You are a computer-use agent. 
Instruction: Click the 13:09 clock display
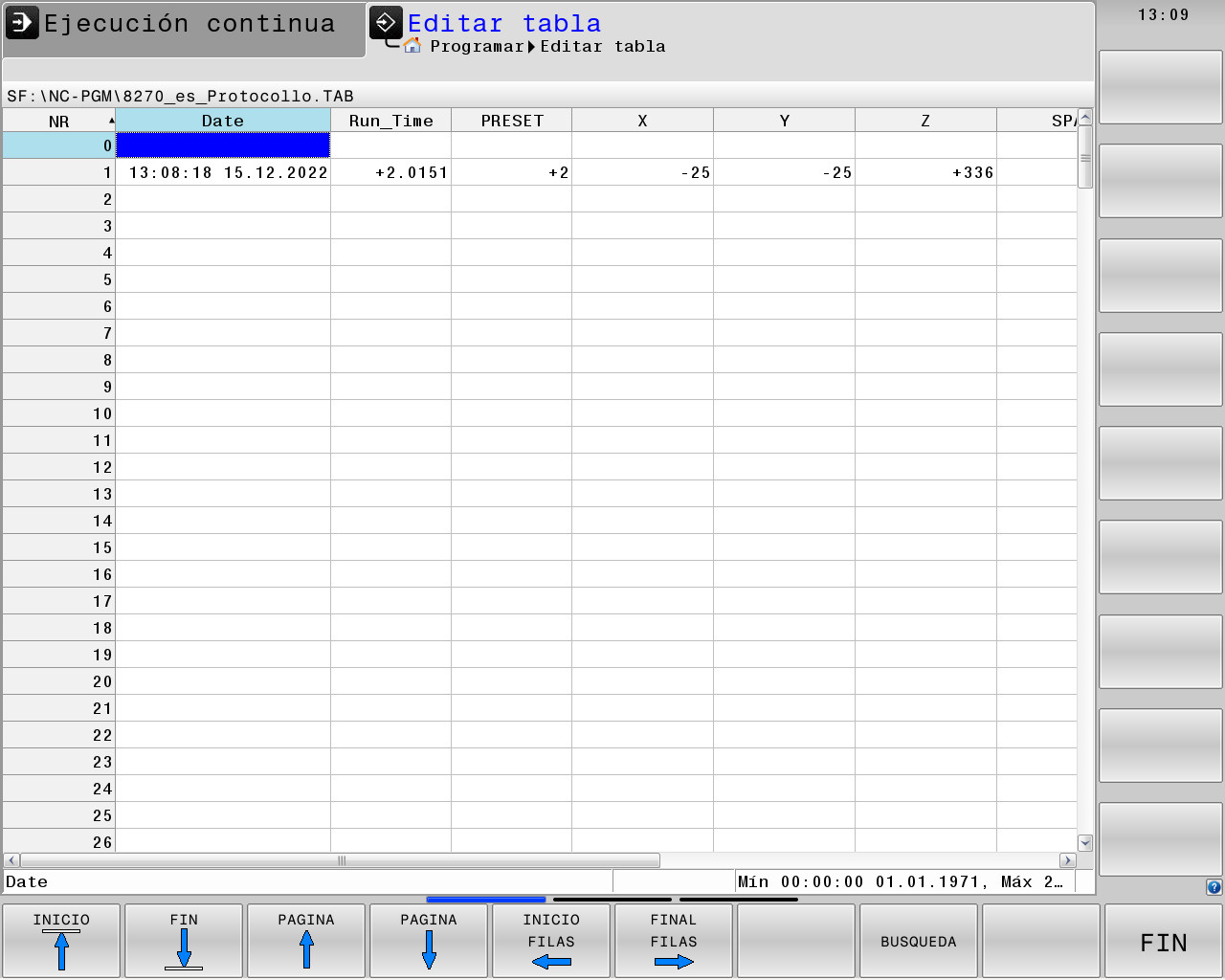point(1164,14)
